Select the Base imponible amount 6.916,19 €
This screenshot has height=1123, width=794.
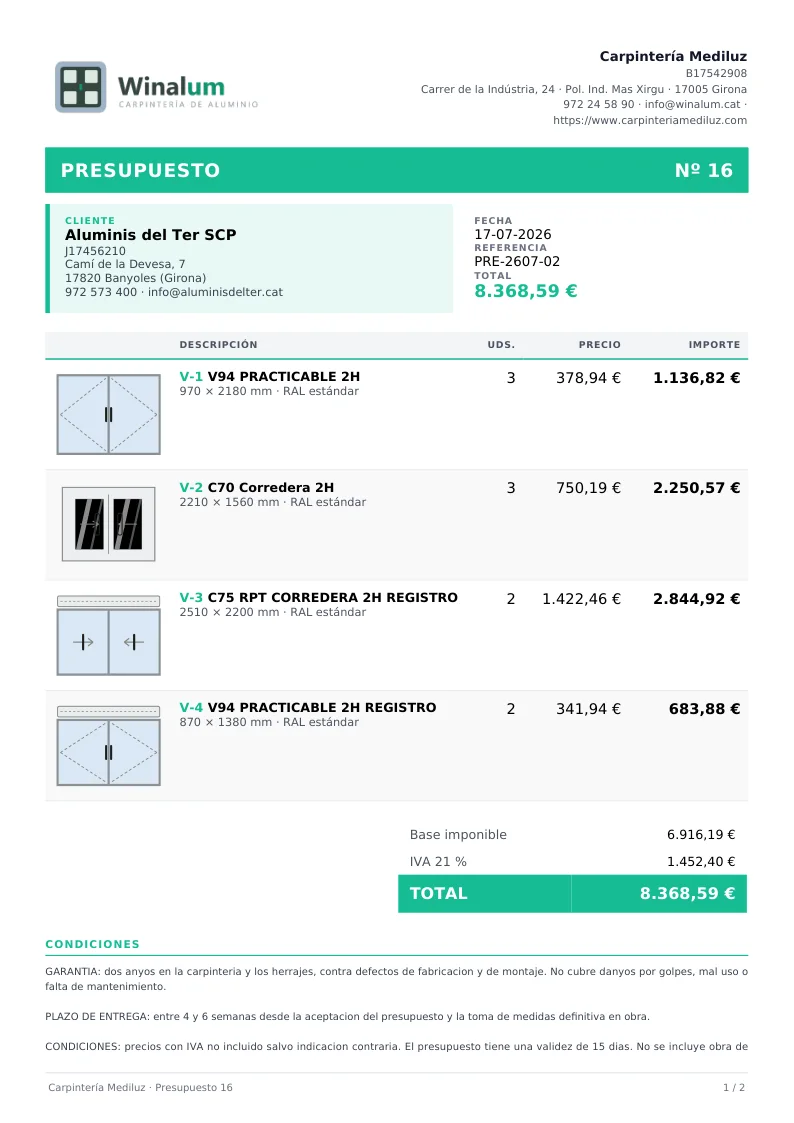coord(701,834)
